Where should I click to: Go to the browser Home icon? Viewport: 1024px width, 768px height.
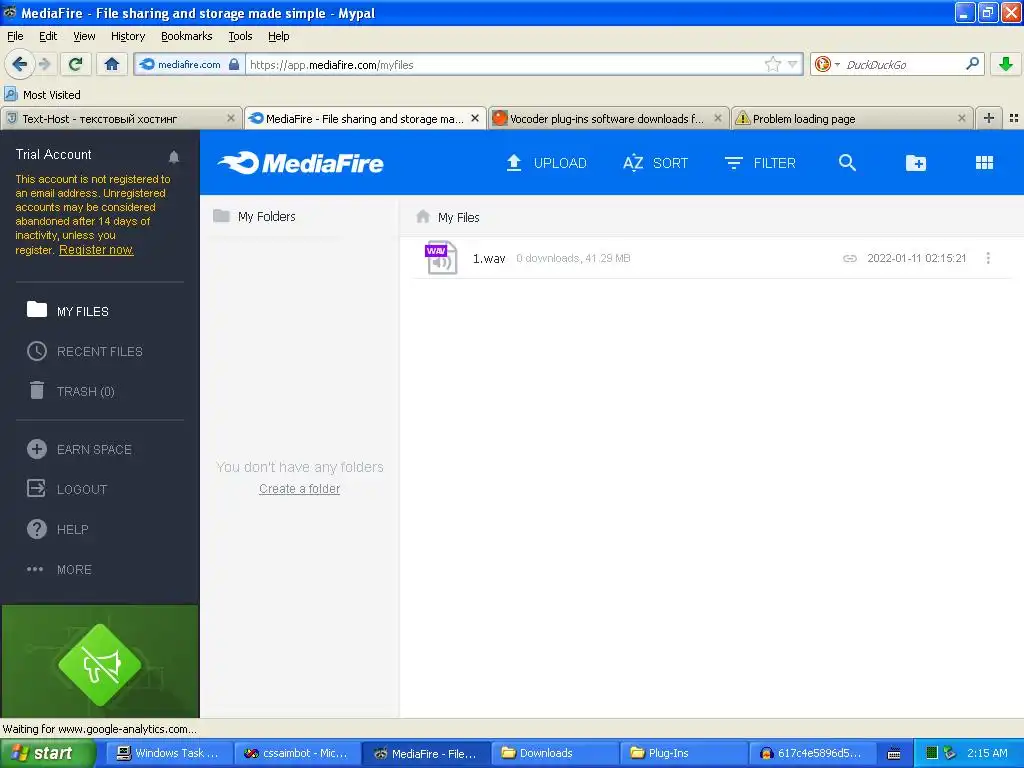(x=112, y=64)
